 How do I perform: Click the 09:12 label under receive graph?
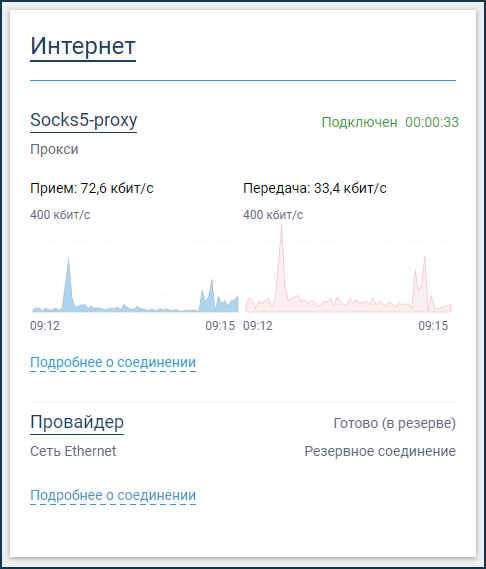pyautogui.click(x=45, y=326)
